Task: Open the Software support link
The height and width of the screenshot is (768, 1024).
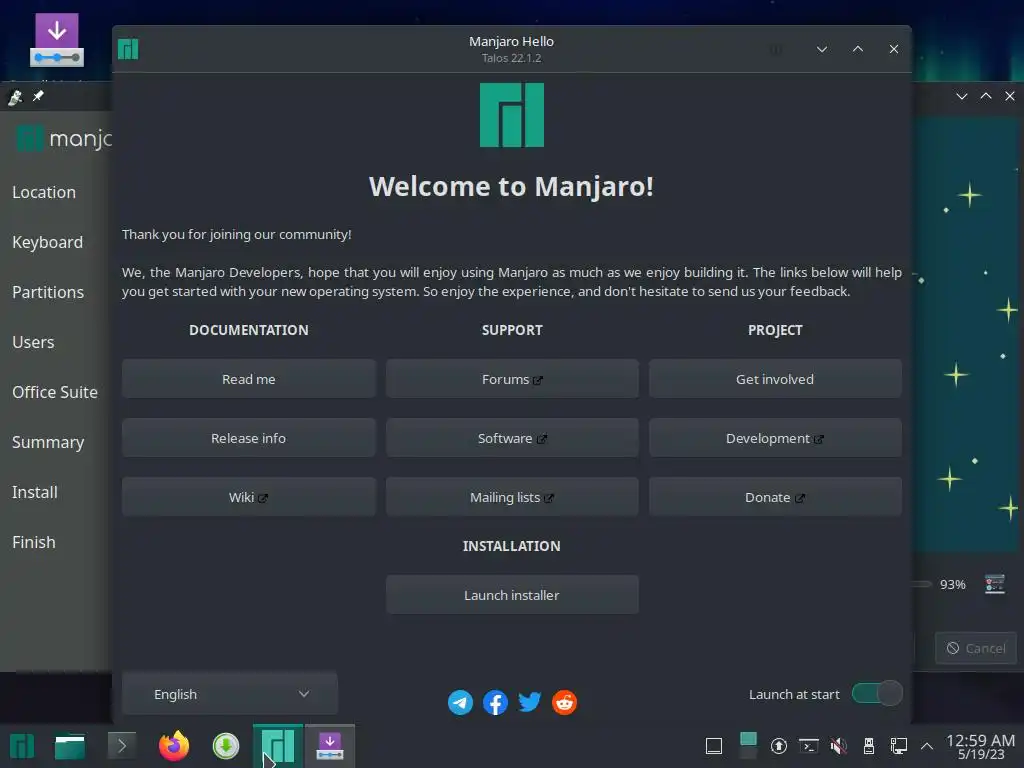Action: [512, 438]
